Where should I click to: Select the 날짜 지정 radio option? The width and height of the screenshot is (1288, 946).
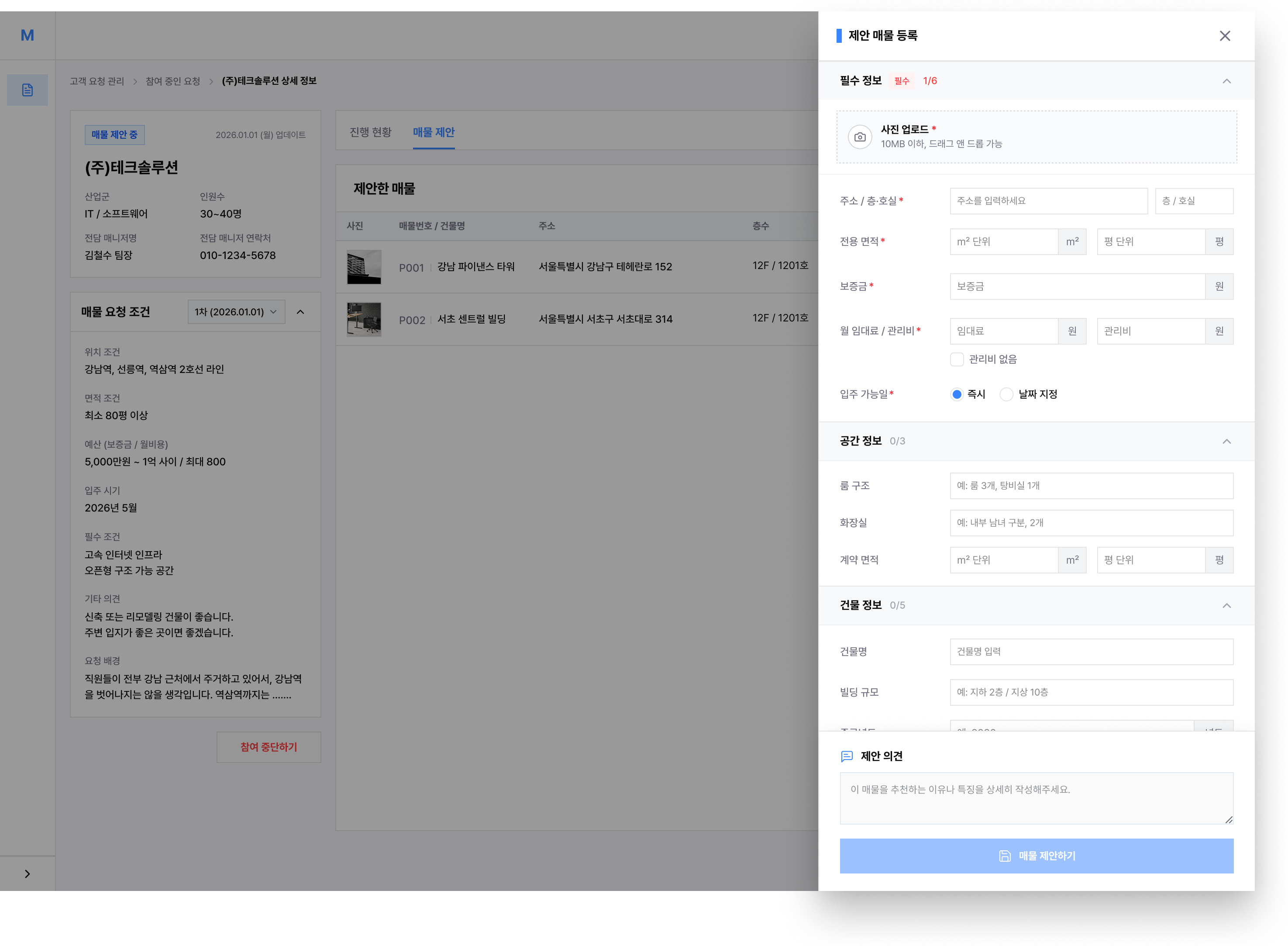[x=1006, y=394]
